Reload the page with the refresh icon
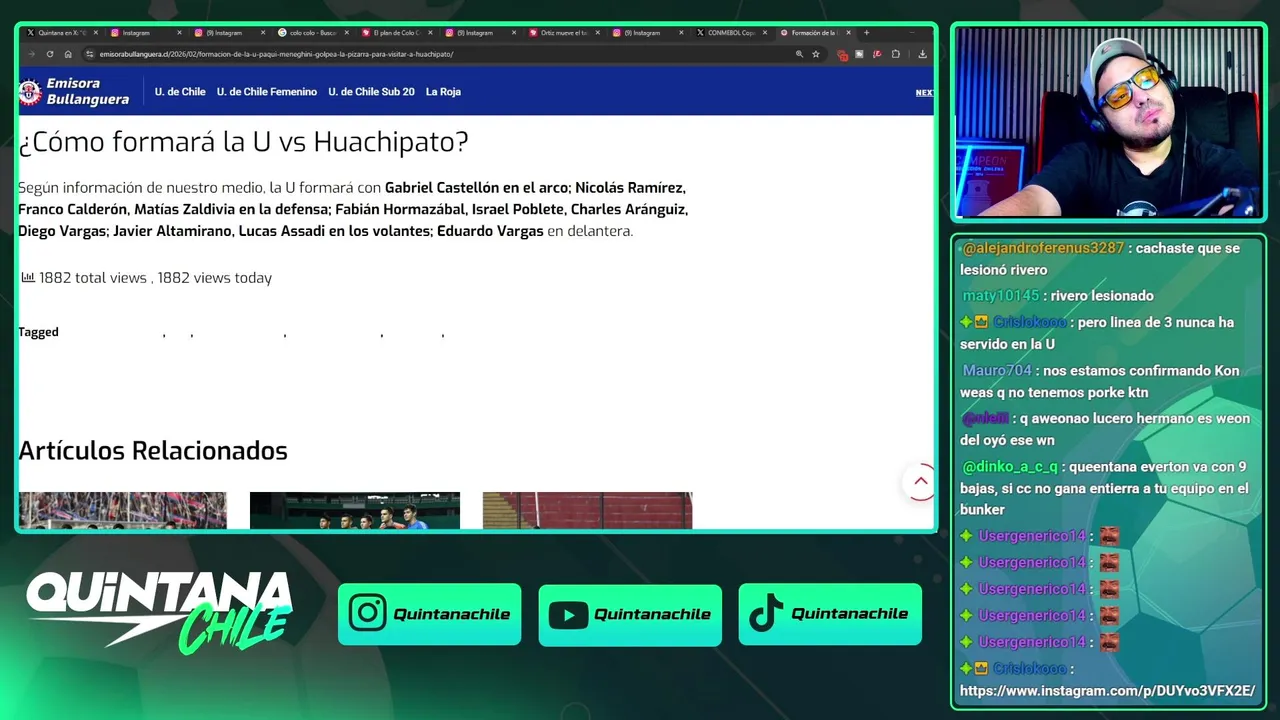 (49, 54)
